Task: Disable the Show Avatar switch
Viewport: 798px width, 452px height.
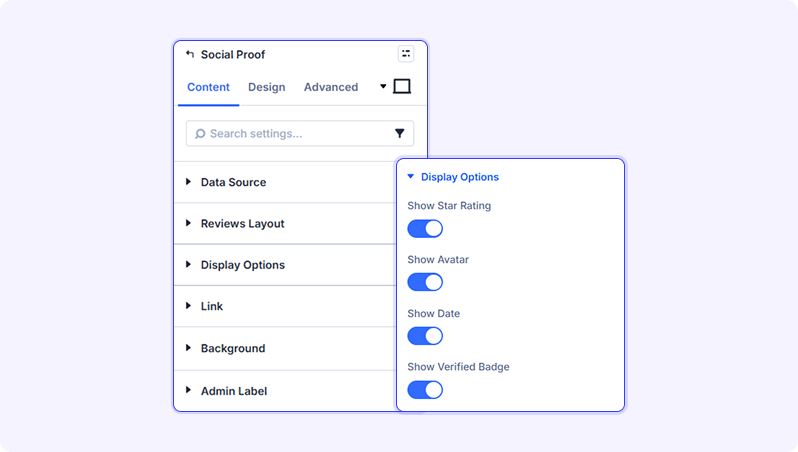Action: (425, 282)
